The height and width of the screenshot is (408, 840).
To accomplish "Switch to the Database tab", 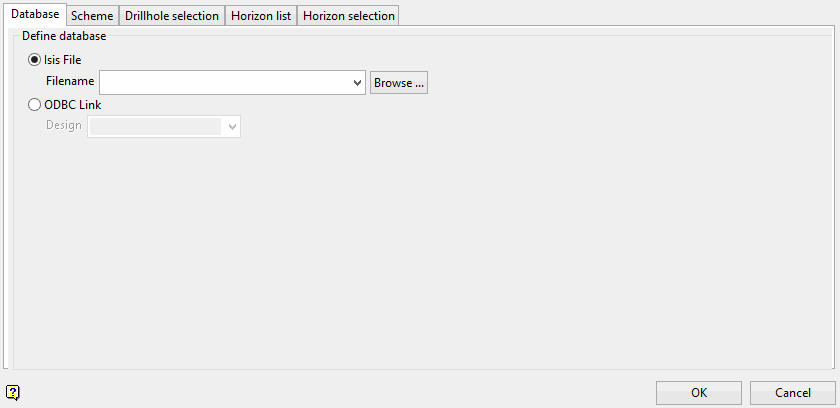I will 35,15.
